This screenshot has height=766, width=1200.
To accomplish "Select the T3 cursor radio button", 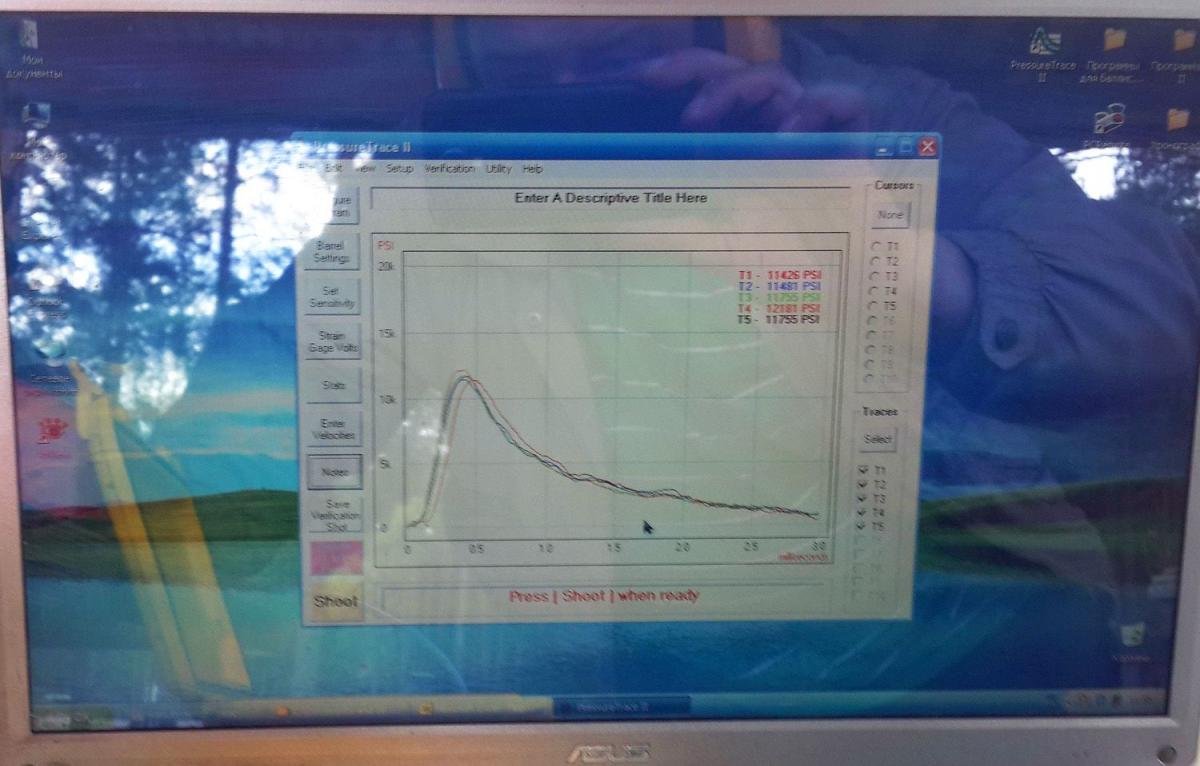I will [x=877, y=276].
